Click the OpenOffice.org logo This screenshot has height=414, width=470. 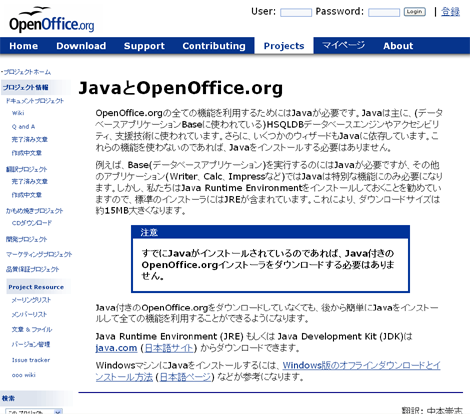pyautogui.click(x=51, y=20)
